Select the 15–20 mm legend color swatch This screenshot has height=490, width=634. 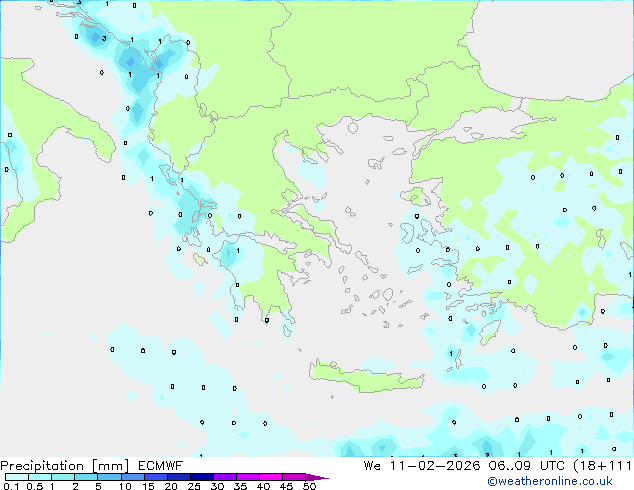155,477
